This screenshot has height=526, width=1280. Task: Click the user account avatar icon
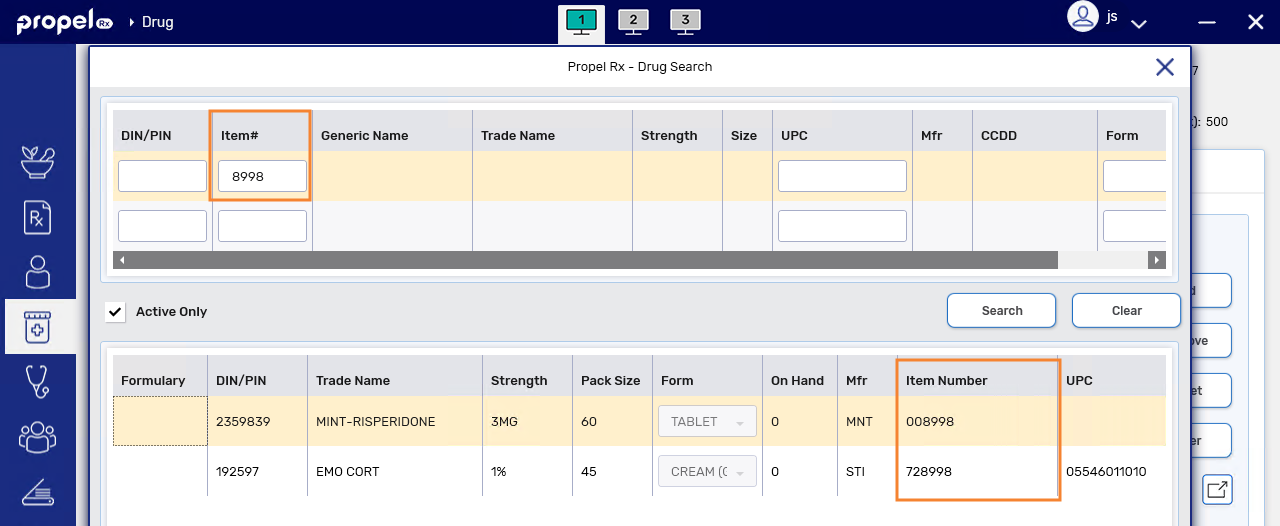pos(1083,17)
